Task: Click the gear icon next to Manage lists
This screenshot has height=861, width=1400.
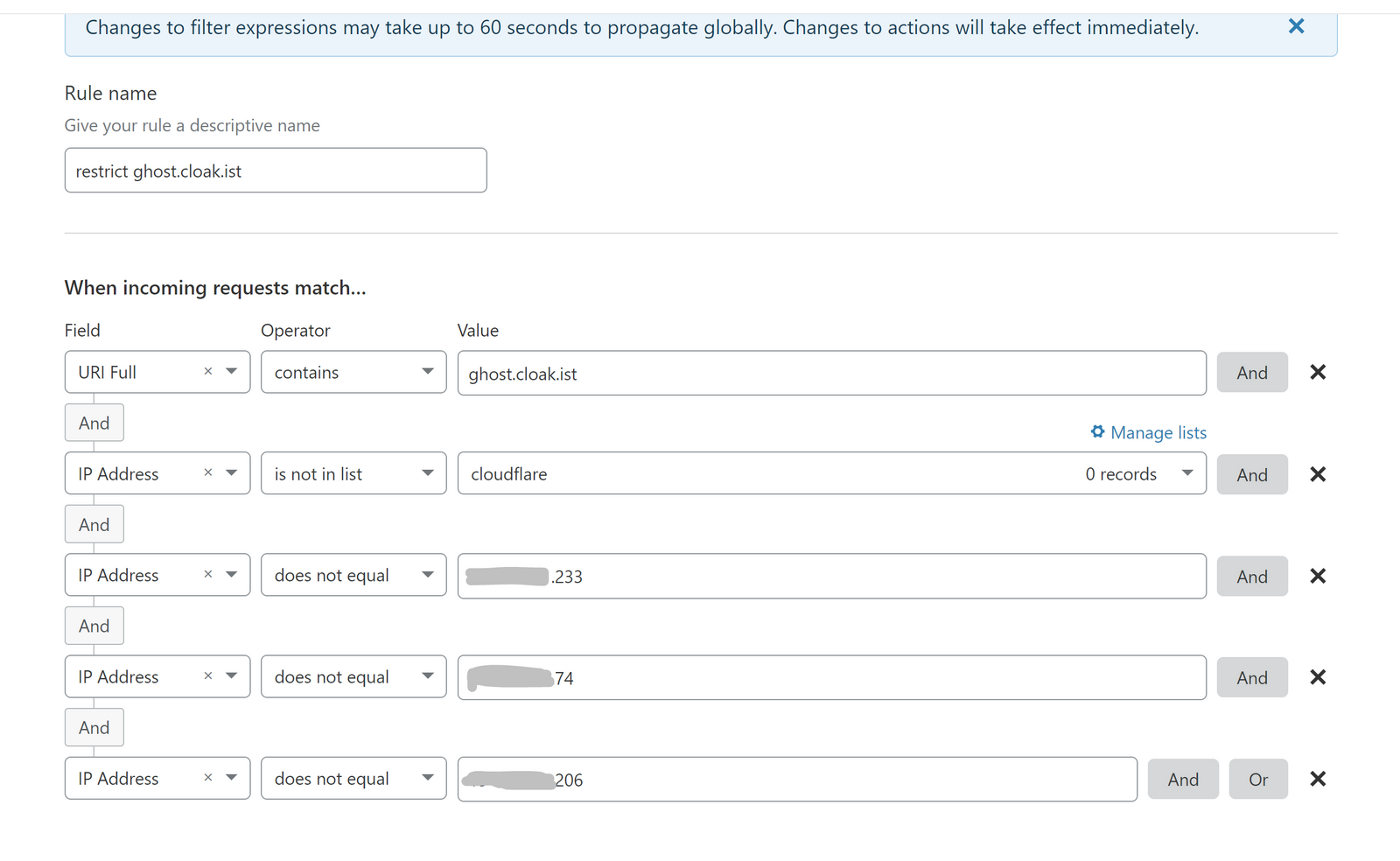Action: point(1097,431)
